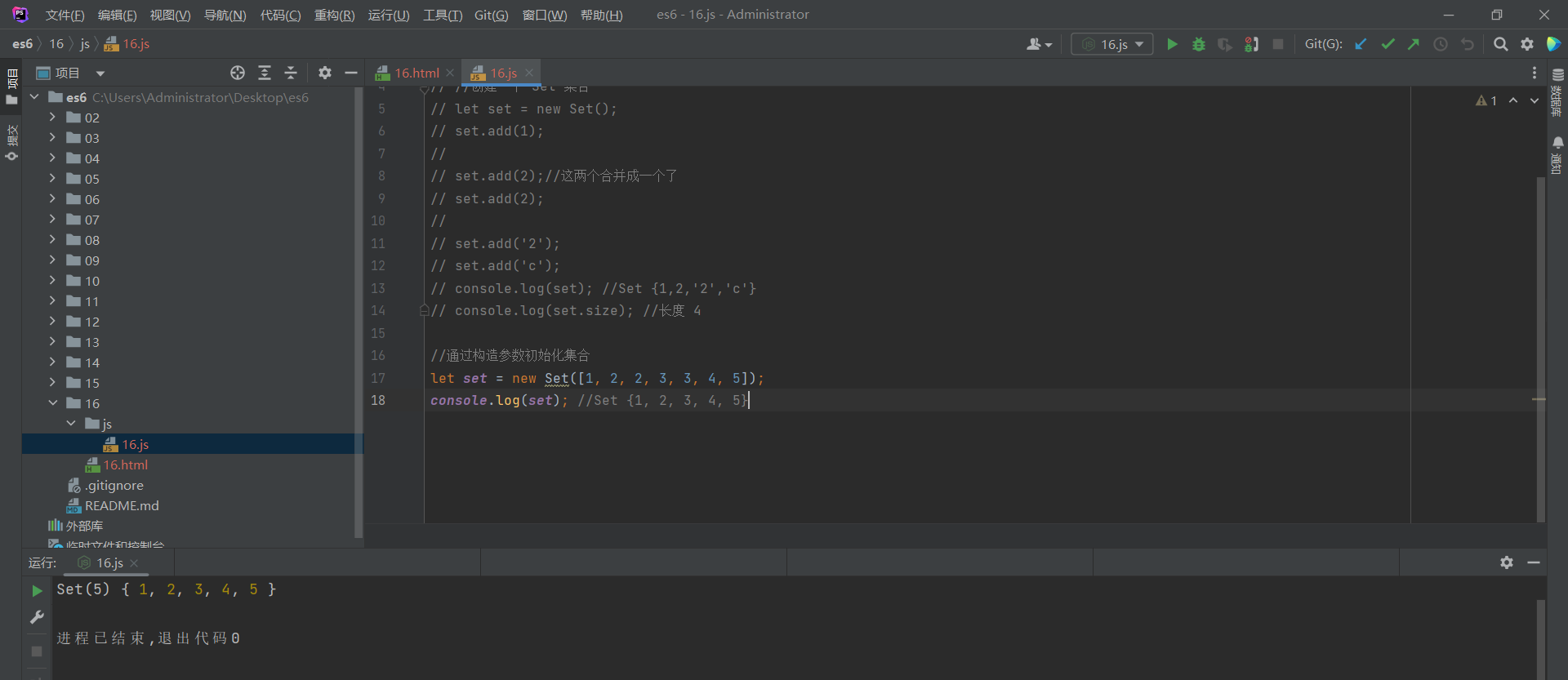This screenshot has width=1568, height=680.
Task: Open IDE settings gear in top toolbar
Action: pos(1527,44)
